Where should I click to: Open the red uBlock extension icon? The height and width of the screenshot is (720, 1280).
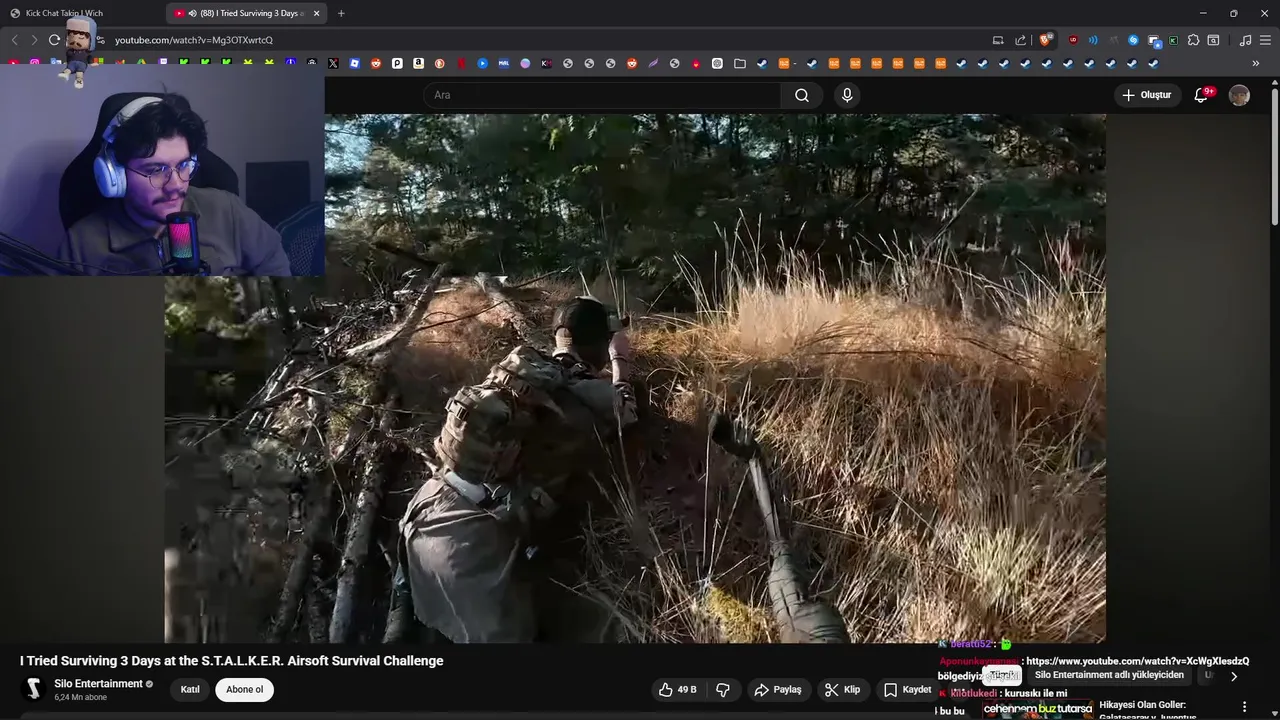point(1073,40)
